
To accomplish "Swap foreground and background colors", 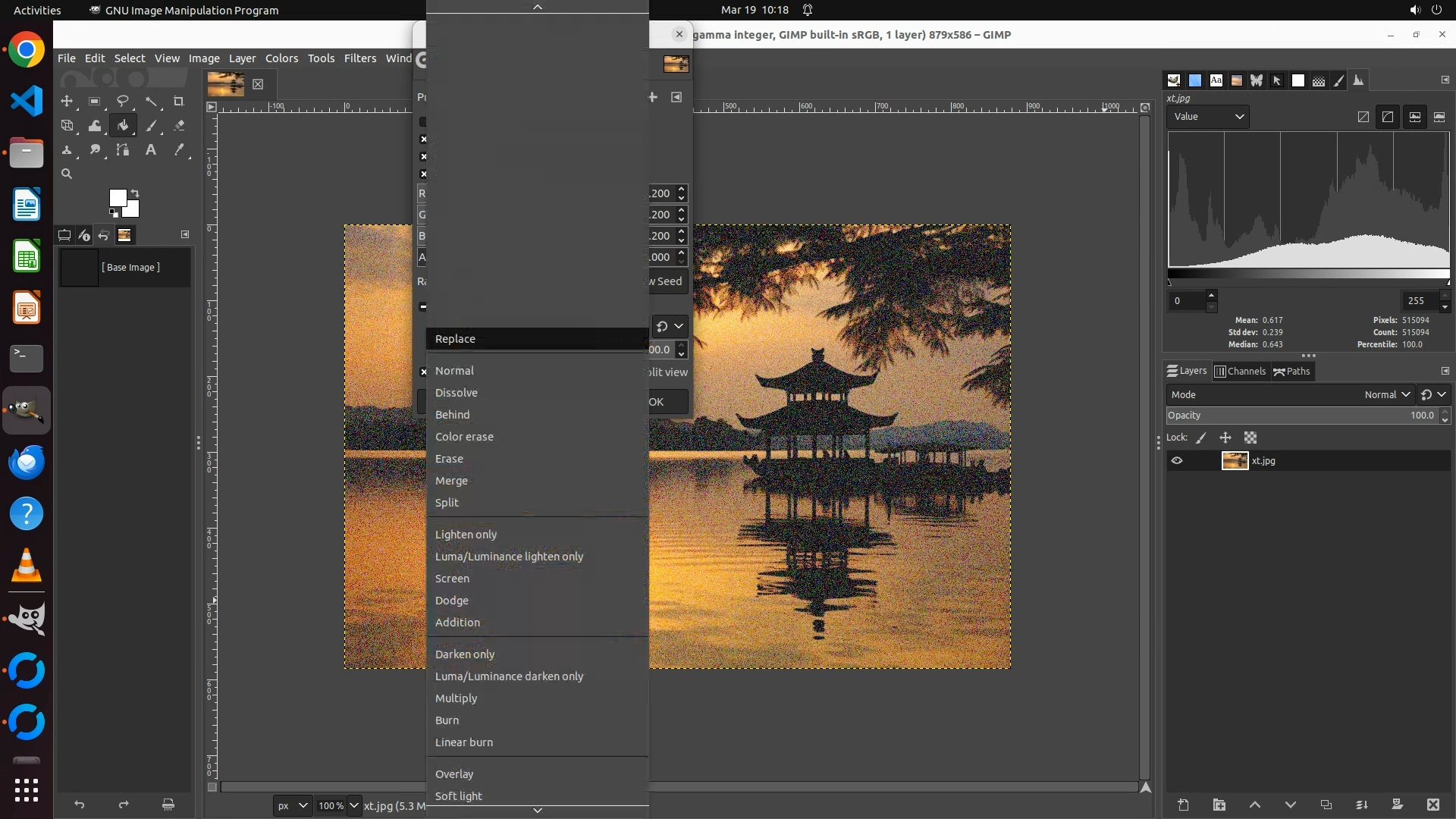I will pyautogui.click(x=135, y=193).
